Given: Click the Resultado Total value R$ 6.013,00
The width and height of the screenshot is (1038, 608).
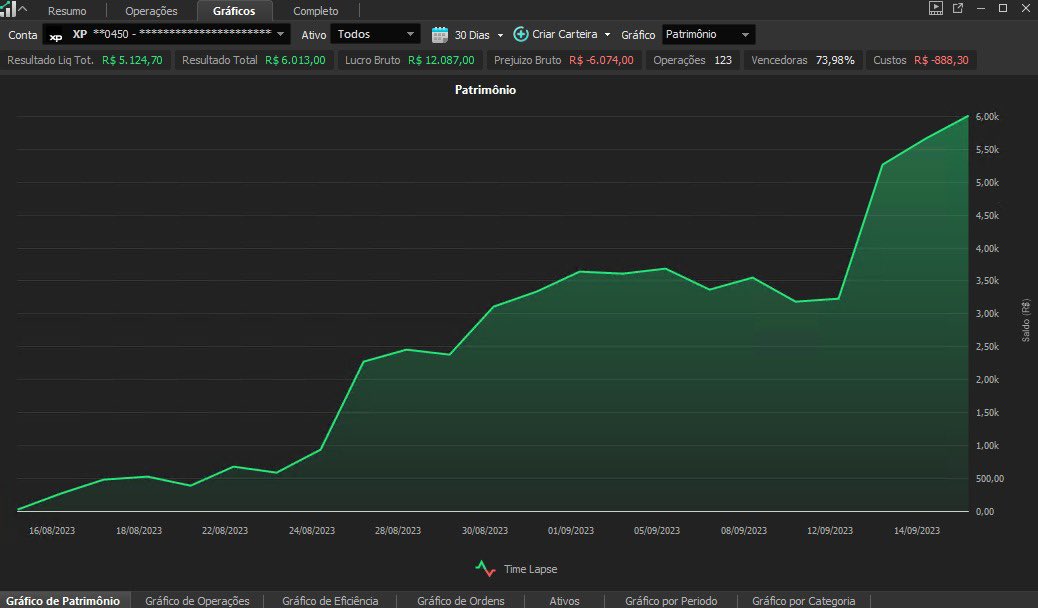Looking at the screenshot, I should (x=295, y=60).
